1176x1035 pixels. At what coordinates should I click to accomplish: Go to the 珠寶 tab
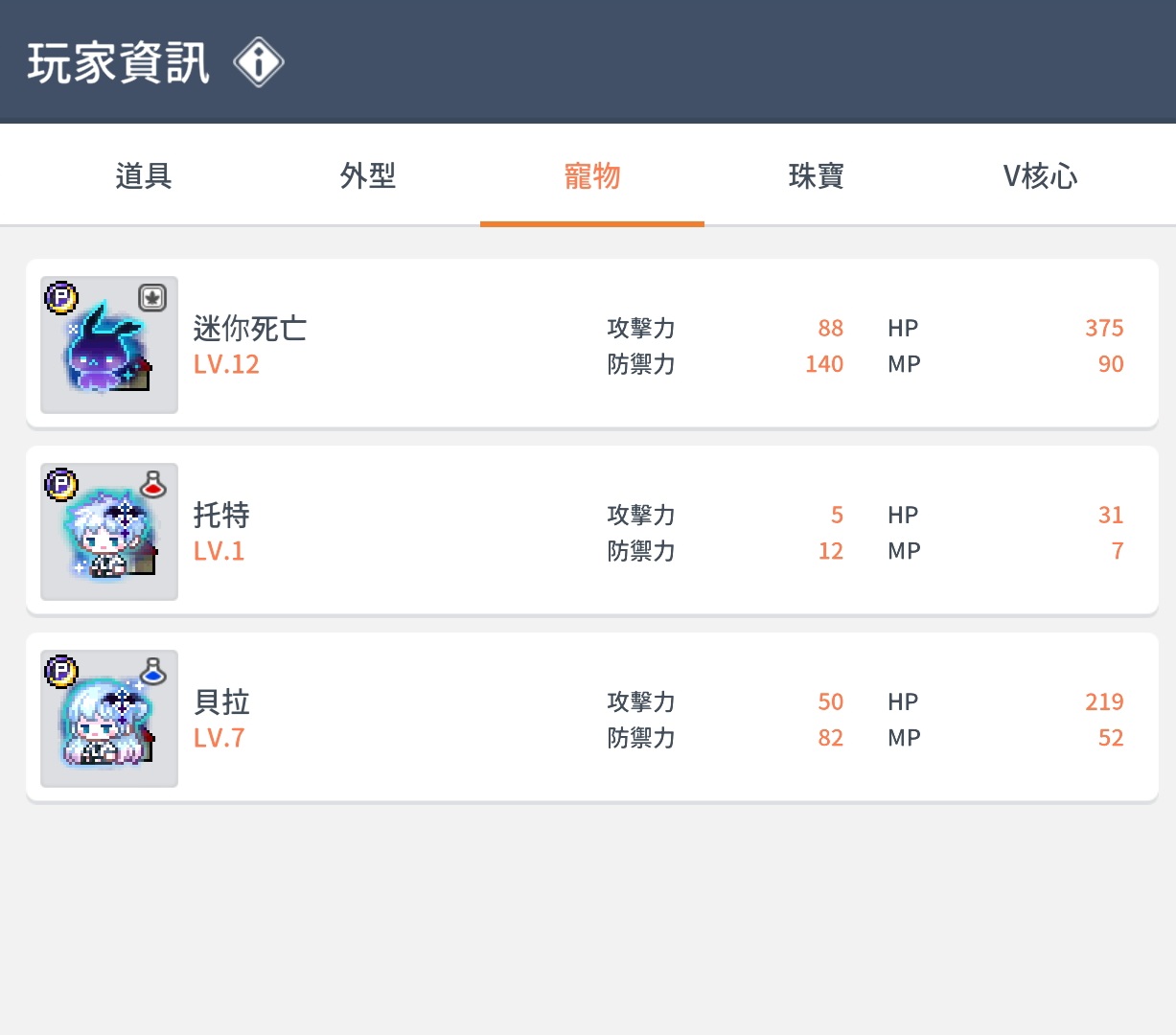point(817,176)
